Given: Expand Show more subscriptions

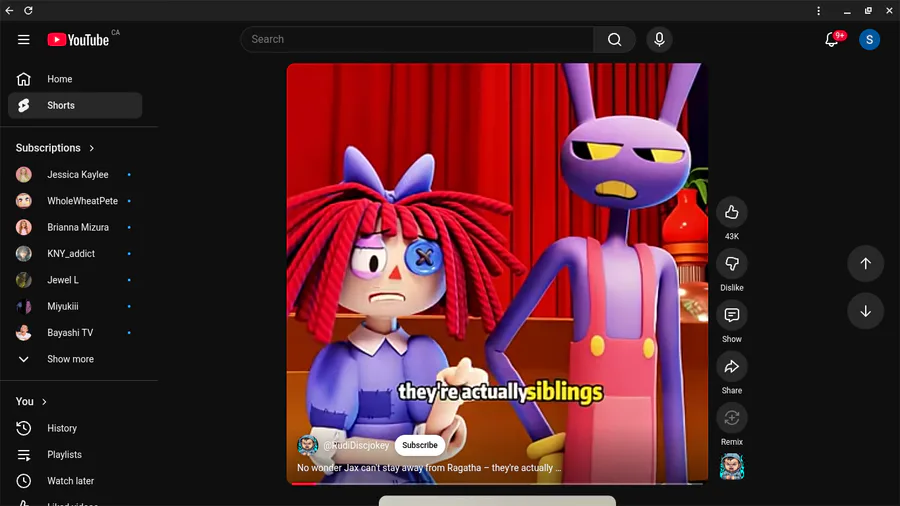Looking at the screenshot, I should 75,359.
